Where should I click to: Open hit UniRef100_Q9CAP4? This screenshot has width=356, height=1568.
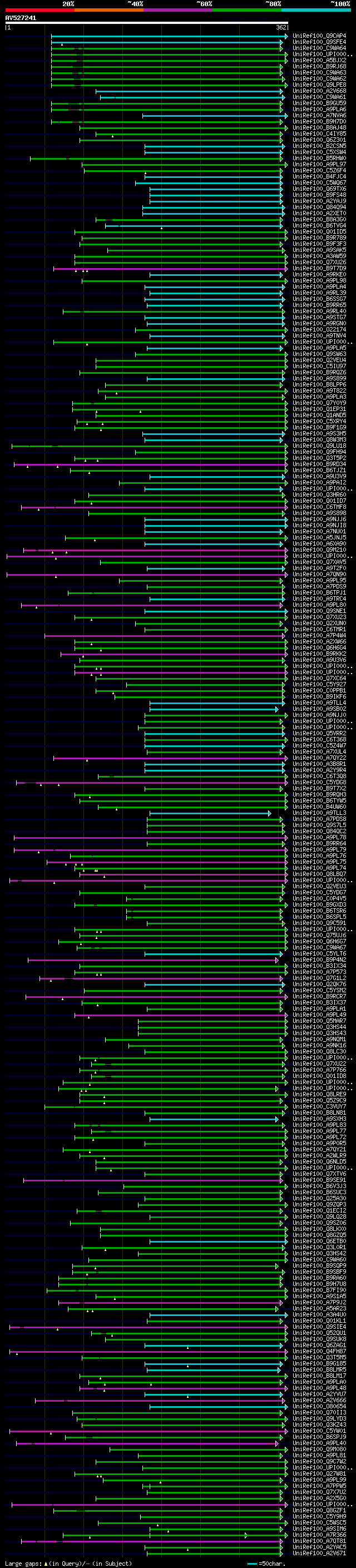319,36
